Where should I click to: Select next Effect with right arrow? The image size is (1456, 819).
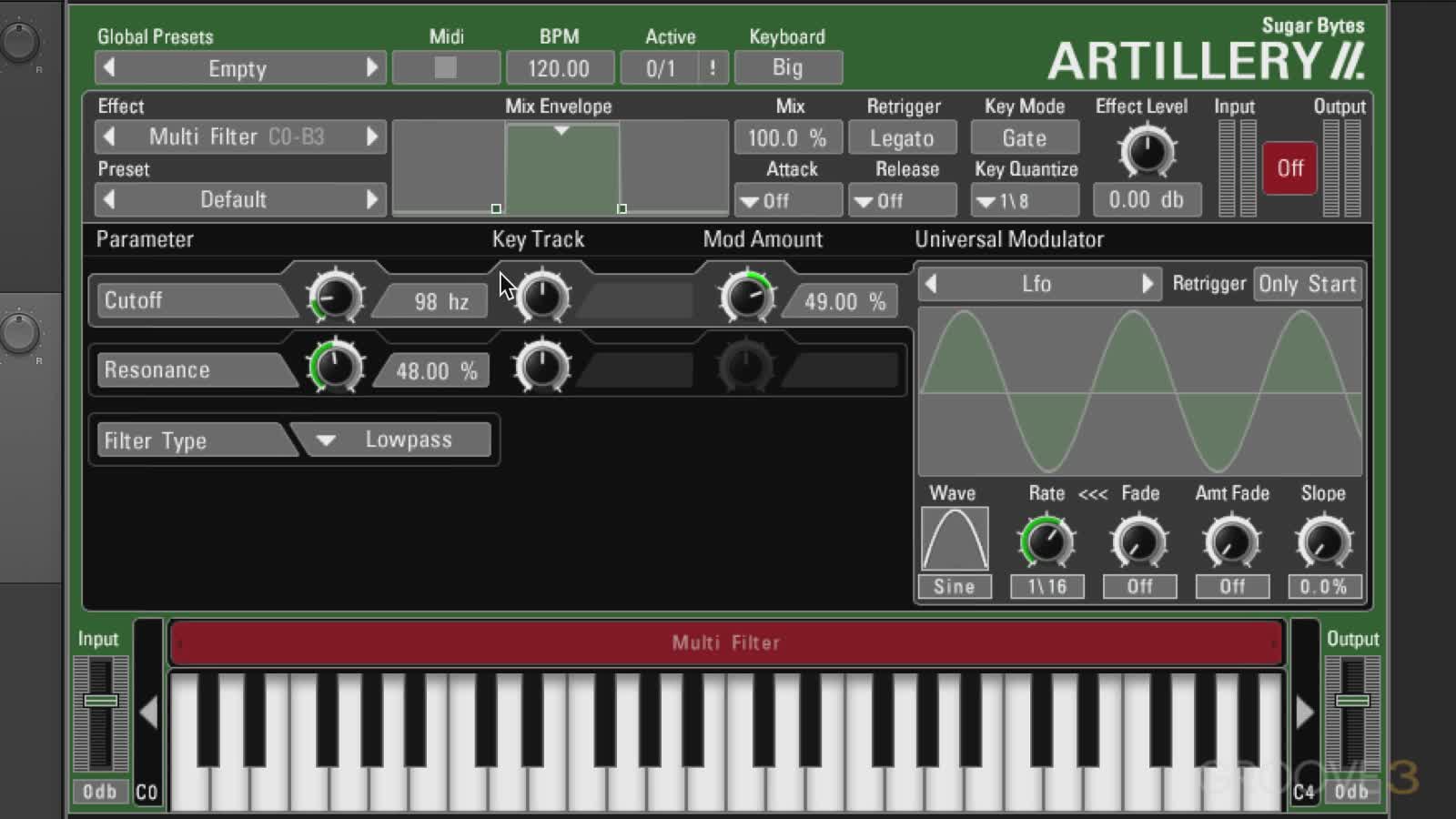coord(371,136)
